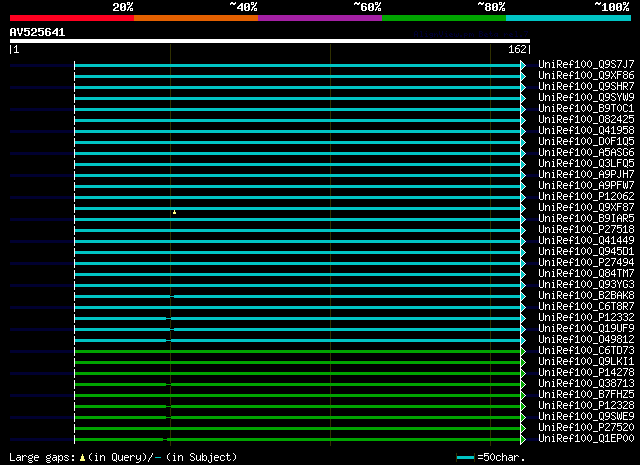Select the UniRef100_P14278 label
This screenshot has height=465, width=640.
(586, 373)
